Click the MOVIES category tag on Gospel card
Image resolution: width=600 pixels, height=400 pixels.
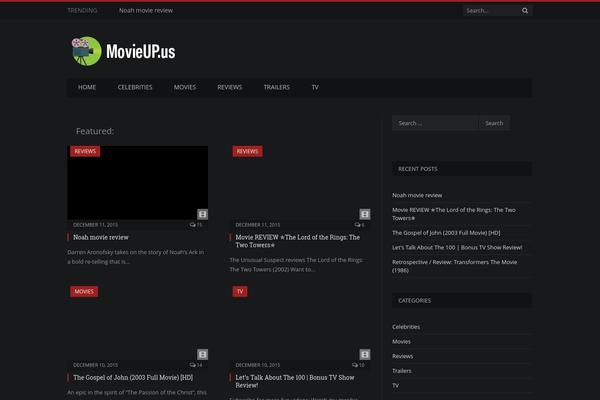(84, 292)
